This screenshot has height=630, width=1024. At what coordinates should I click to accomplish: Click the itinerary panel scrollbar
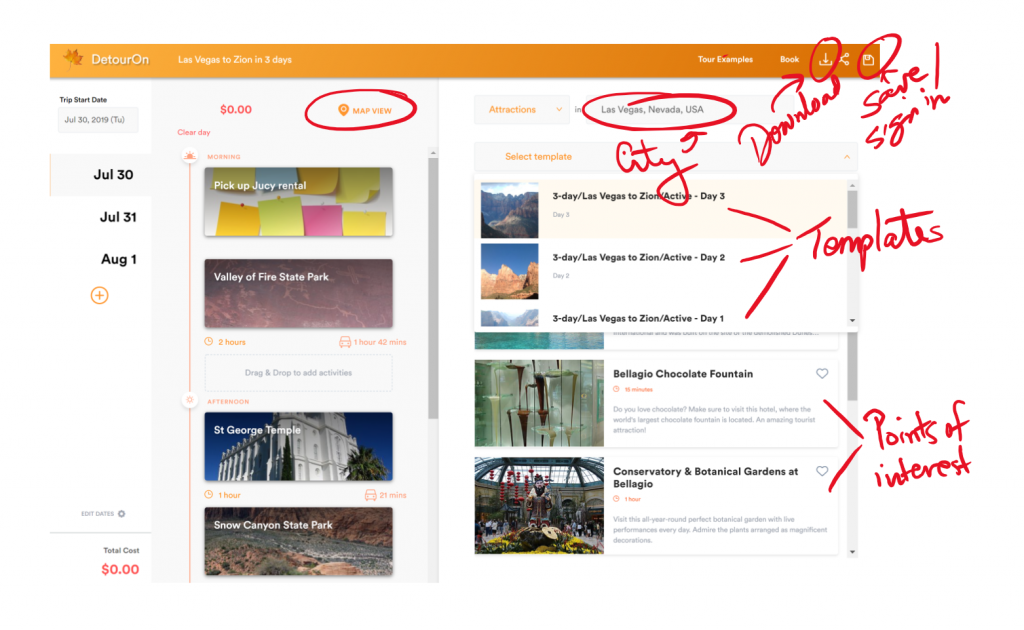pyautogui.click(x=433, y=287)
